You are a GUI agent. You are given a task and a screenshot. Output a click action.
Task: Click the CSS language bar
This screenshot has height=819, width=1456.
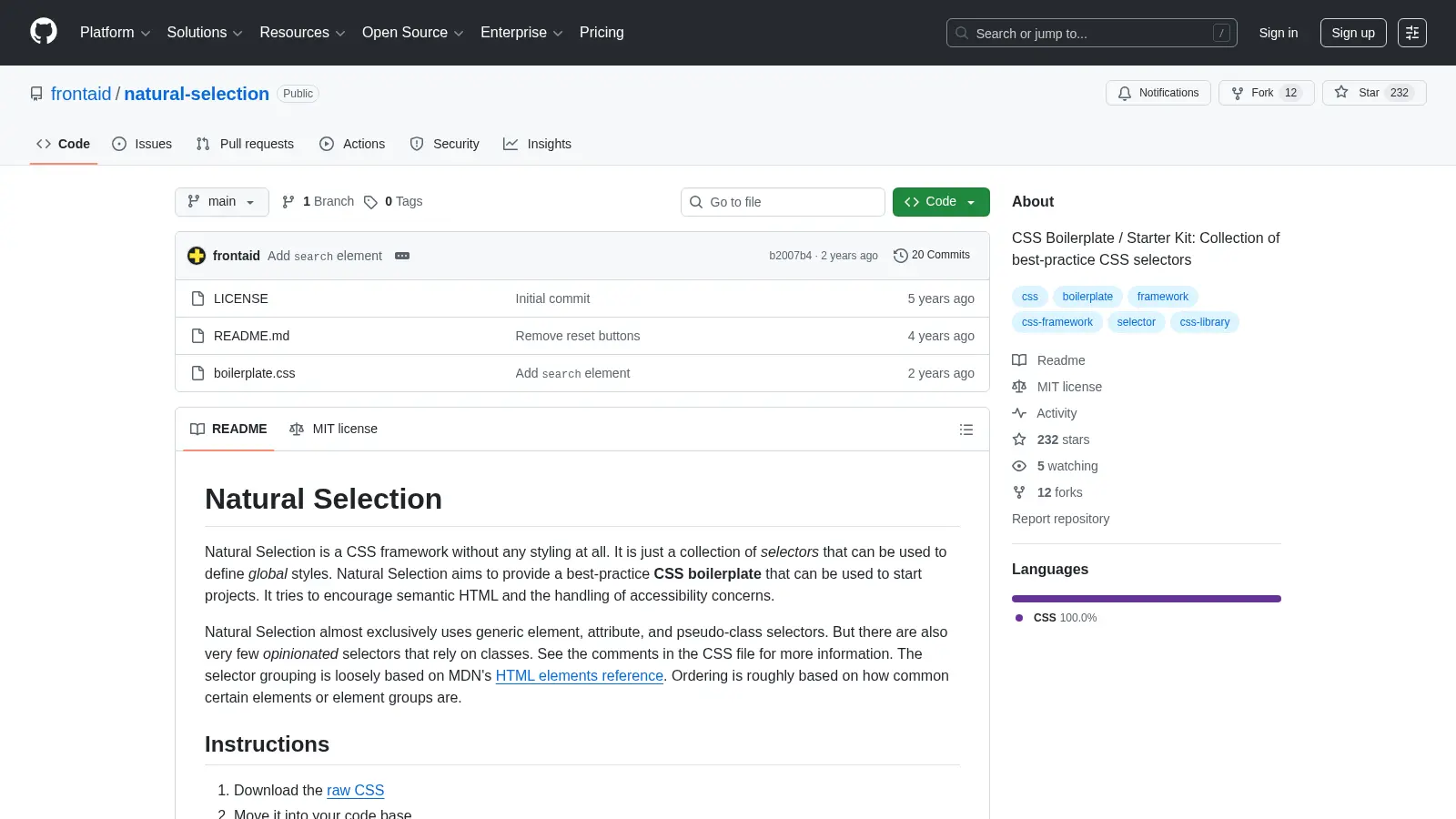pos(1147,599)
